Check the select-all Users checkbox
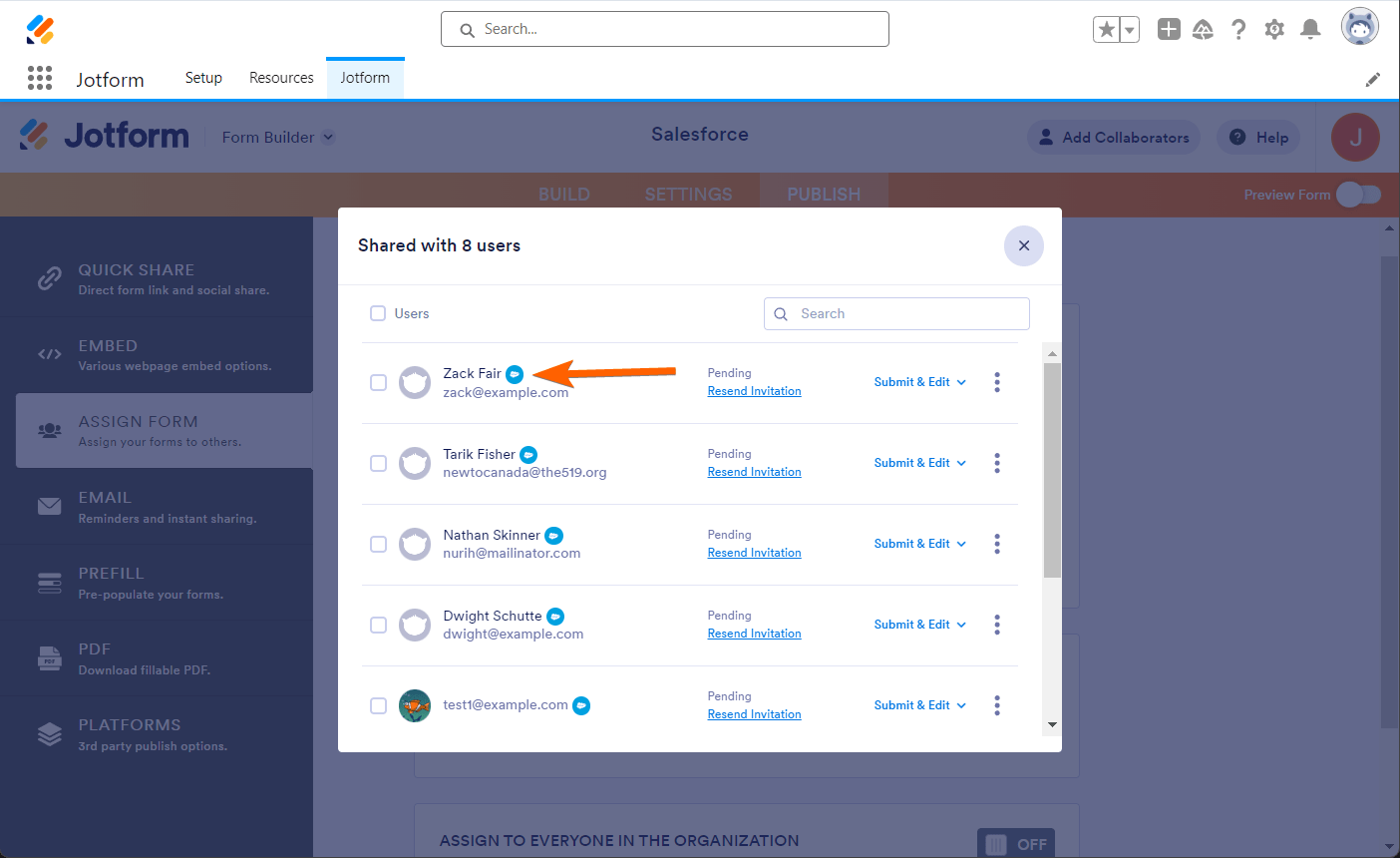This screenshot has height=858, width=1400. [x=378, y=313]
